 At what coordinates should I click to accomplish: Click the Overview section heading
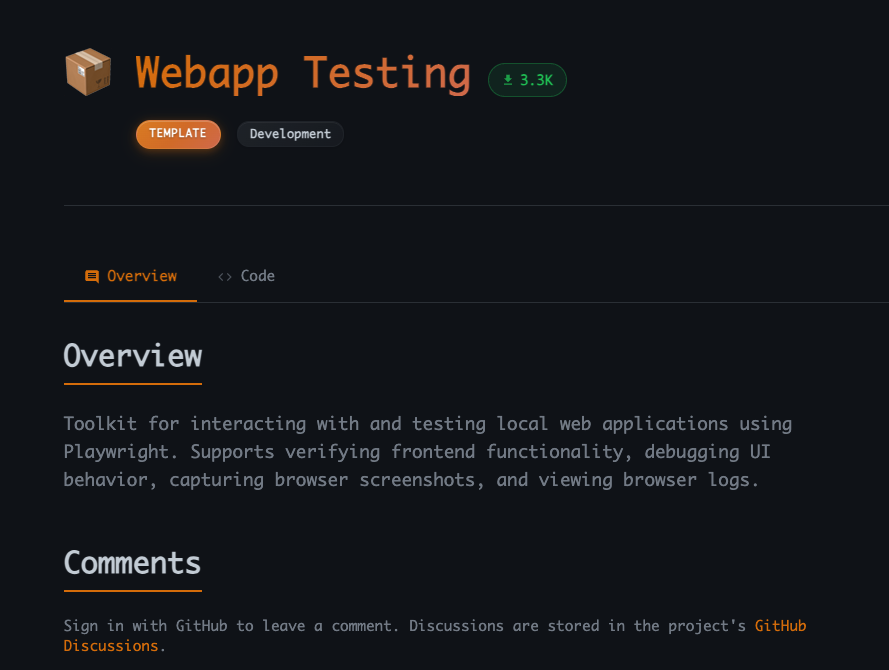[x=132, y=357]
